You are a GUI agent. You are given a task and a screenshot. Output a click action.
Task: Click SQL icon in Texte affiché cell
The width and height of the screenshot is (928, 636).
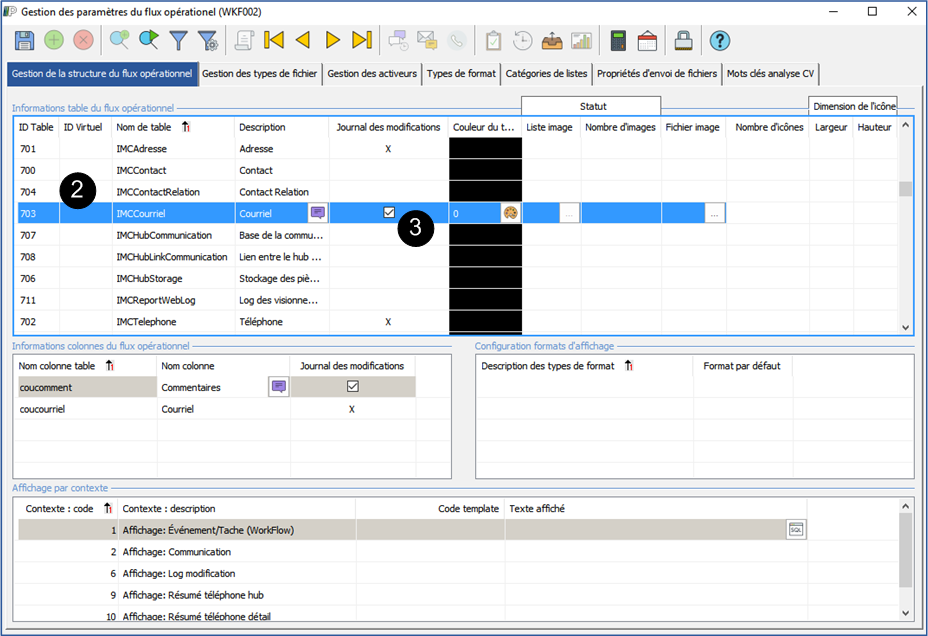pos(796,530)
